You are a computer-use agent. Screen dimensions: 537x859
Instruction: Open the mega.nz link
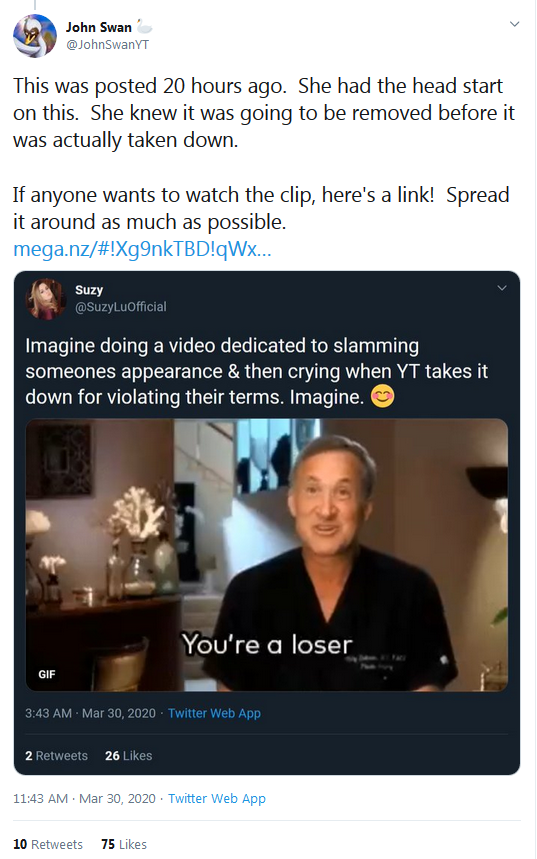pyautogui.click(x=142, y=249)
